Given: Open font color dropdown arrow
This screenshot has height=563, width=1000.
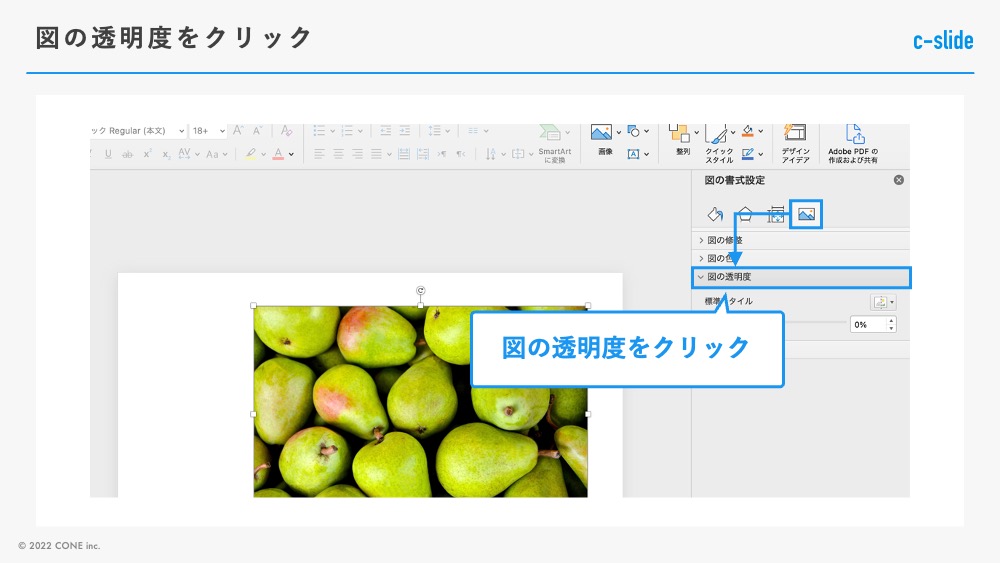Looking at the screenshot, I should click(291, 154).
